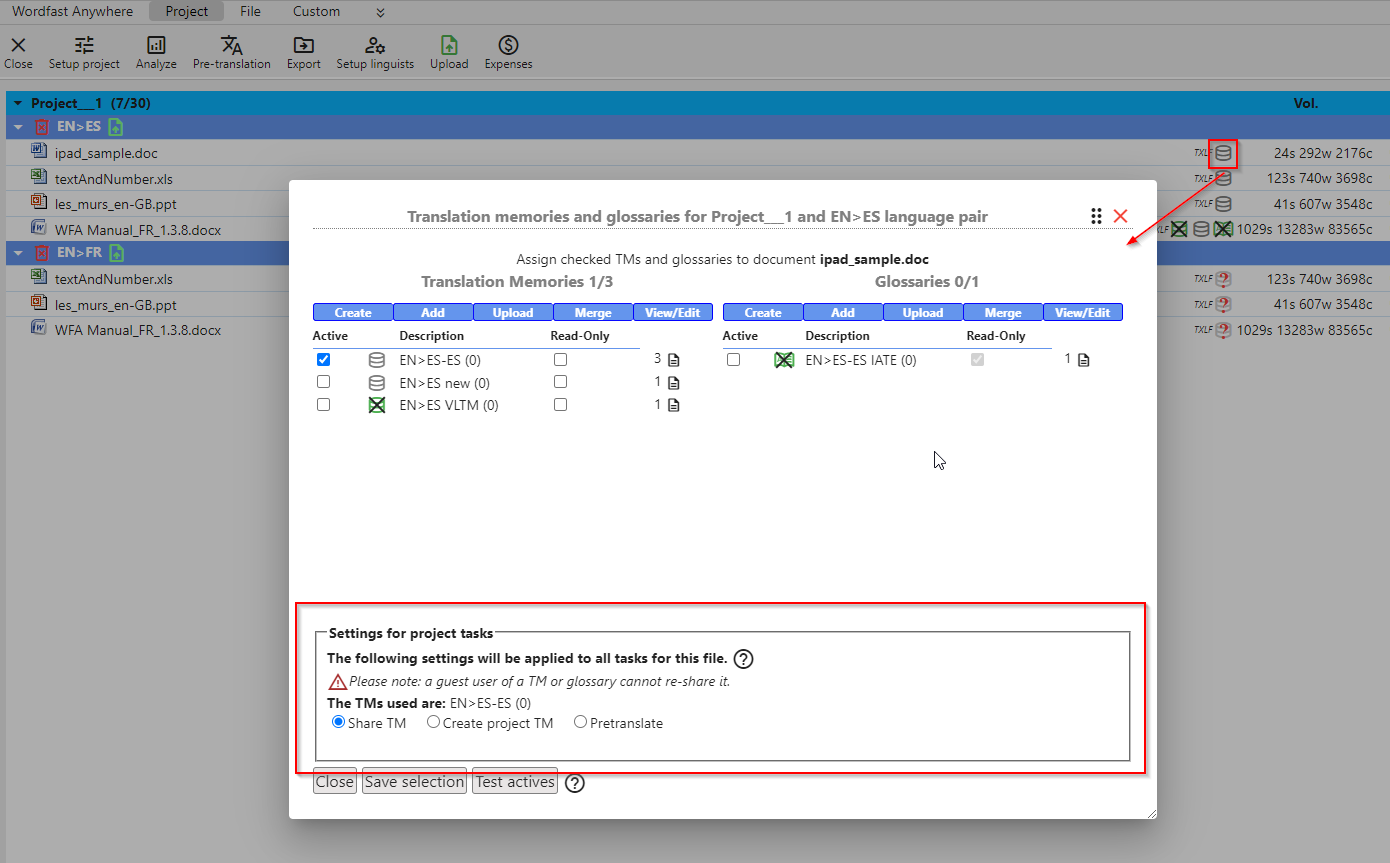Click the Close button at the dialog bottom
This screenshot has height=863, width=1390.
click(335, 782)
